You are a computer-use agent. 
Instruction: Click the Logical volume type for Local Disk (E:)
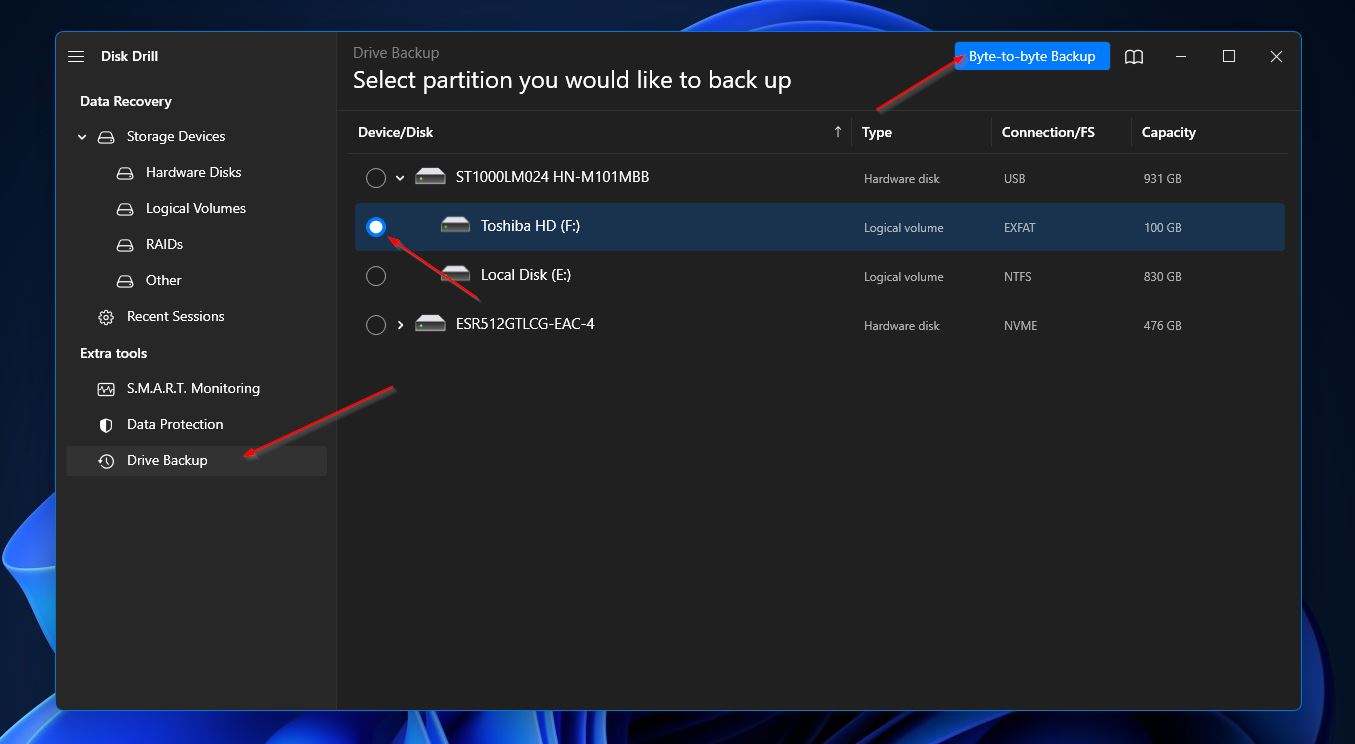point(904,277)
